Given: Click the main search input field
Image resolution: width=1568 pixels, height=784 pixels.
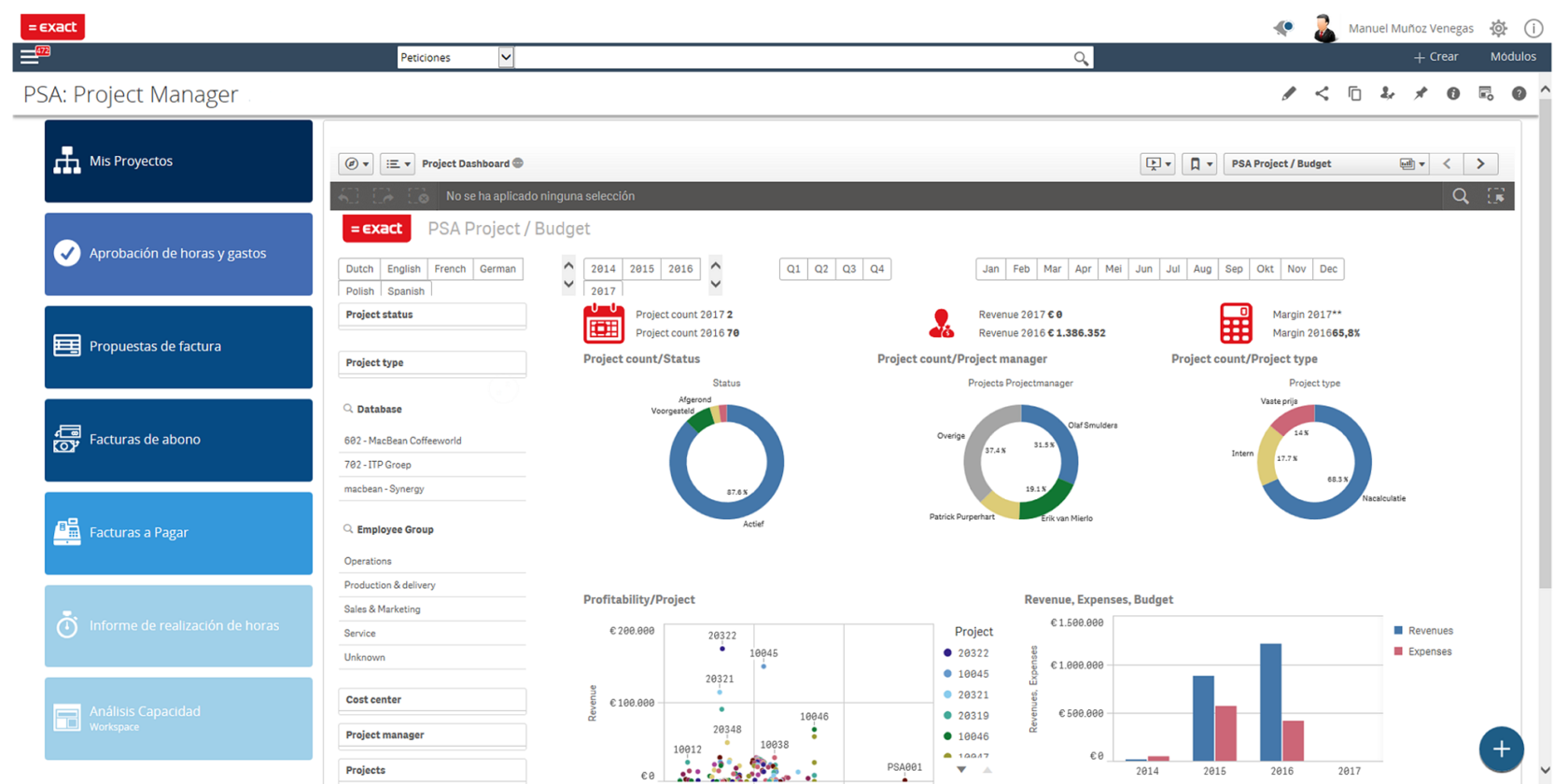Looking at the screenshot, I should [793, 57].
